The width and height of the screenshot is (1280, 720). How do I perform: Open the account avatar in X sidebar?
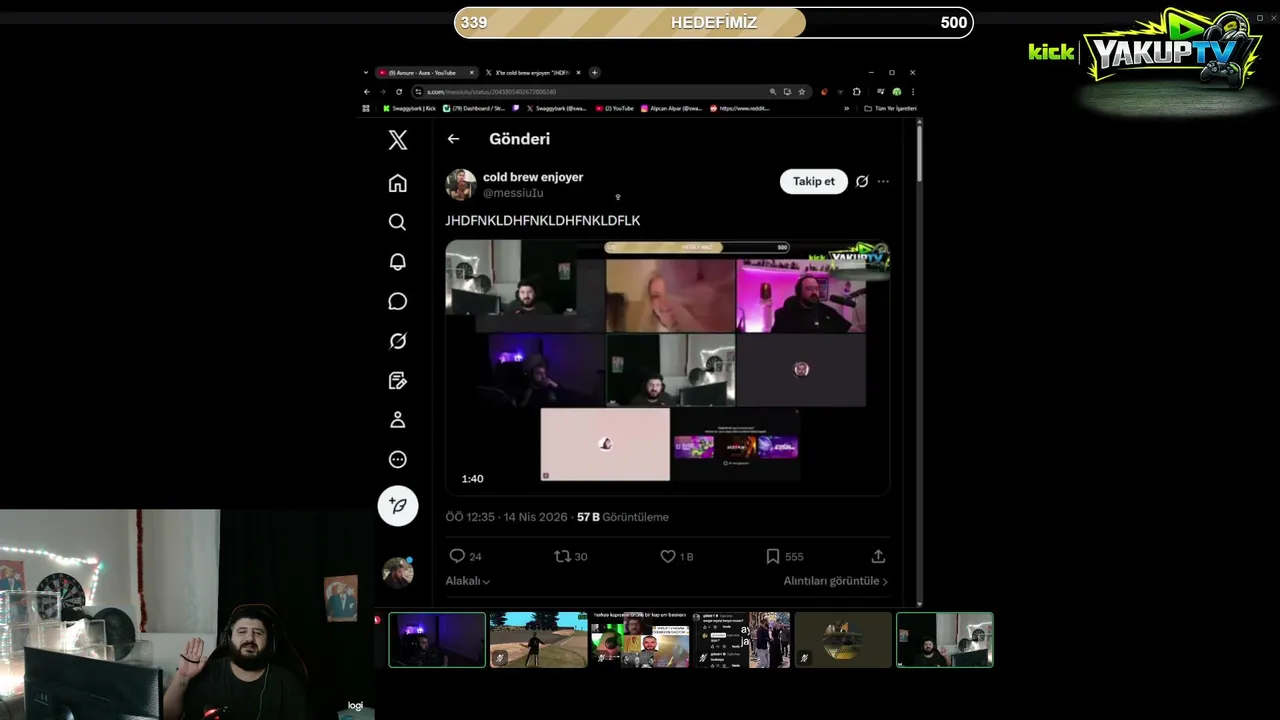398,572
